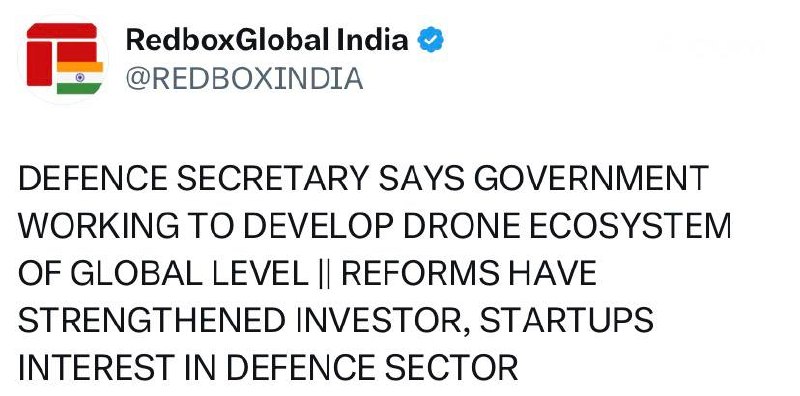
Task: Click the 'STRENGTHENED INVESTOR, STARTUPS' line
Action: (336, 320)
